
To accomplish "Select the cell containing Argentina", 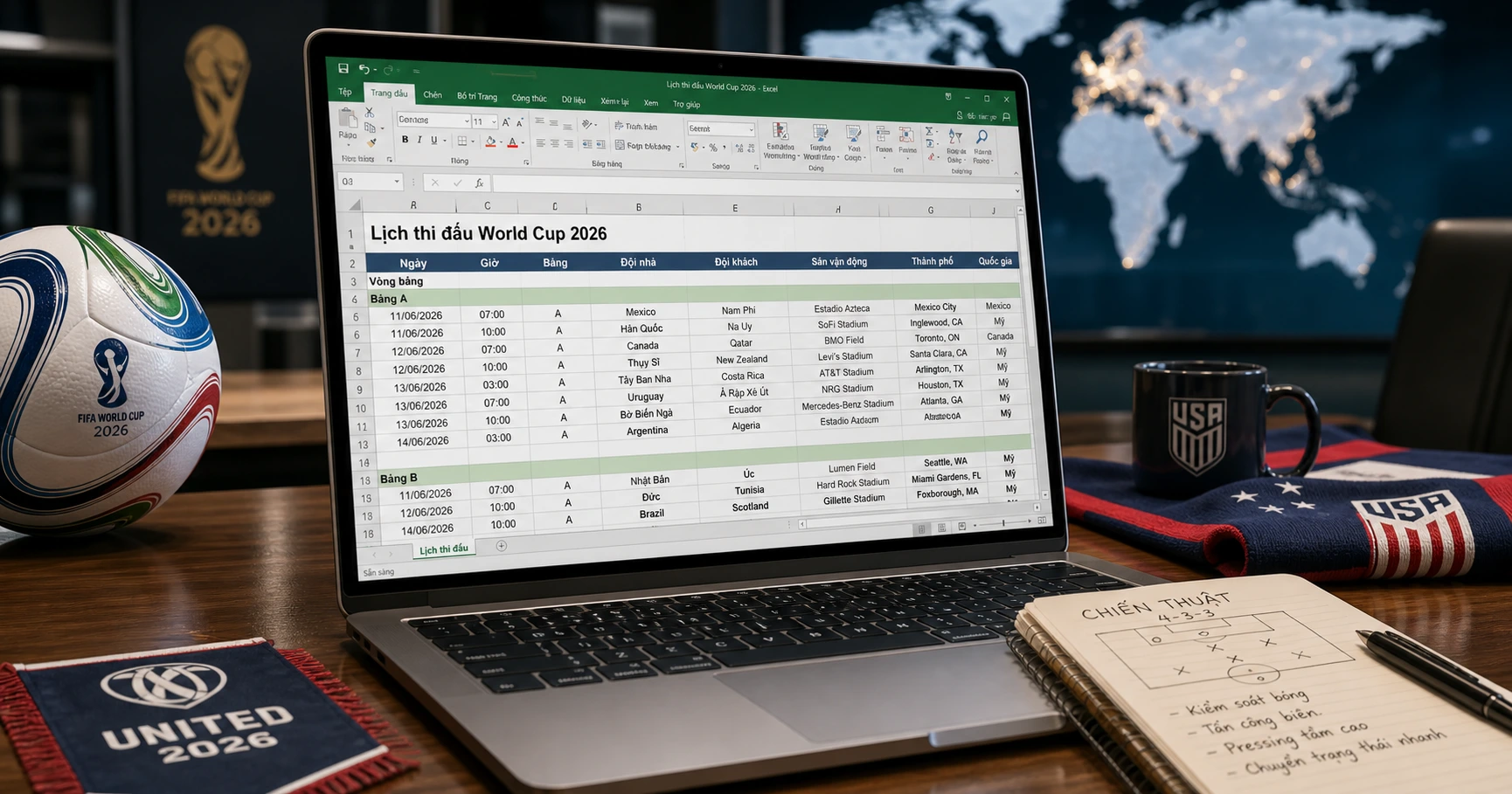I will click(647, 431).
